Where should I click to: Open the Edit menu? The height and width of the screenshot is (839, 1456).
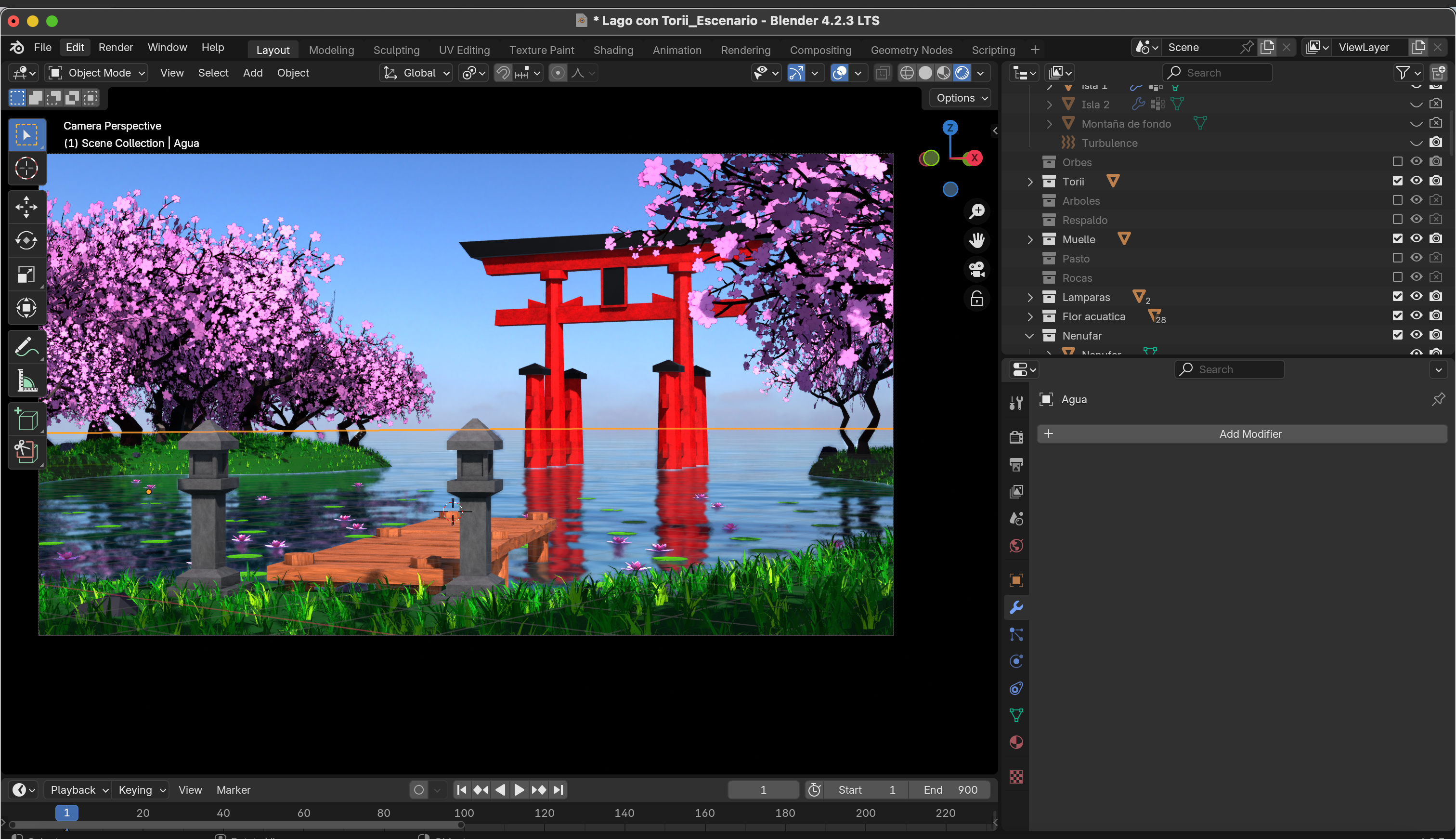tap(75, 47)
